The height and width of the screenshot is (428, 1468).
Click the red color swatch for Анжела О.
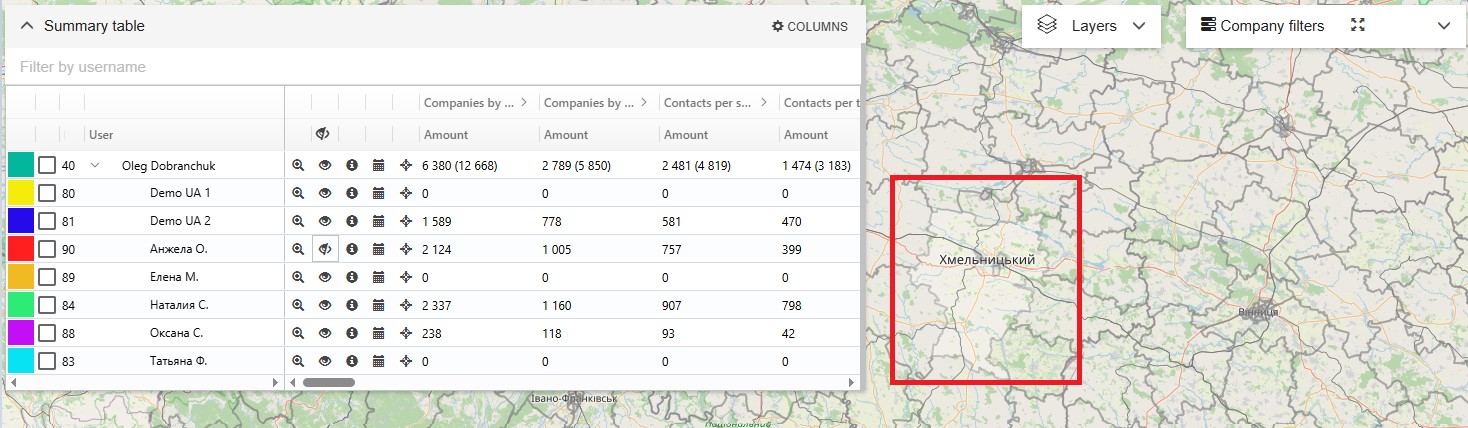tap(21, 249)
